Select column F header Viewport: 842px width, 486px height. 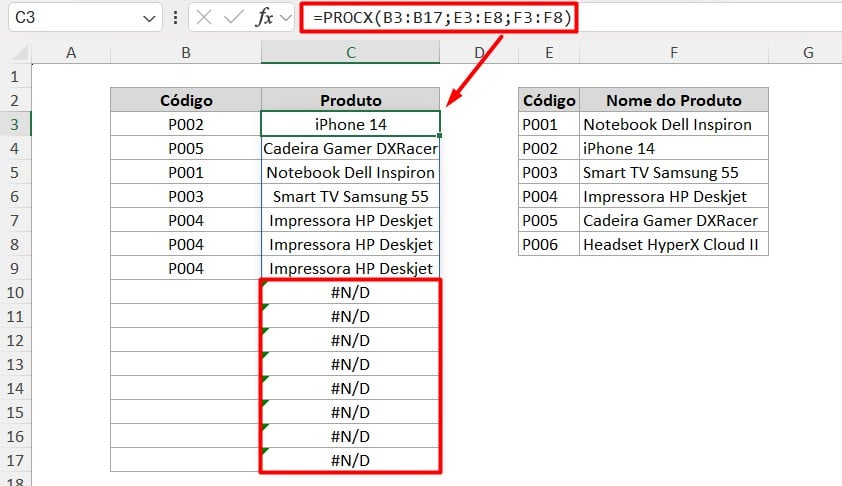(674, 53)
